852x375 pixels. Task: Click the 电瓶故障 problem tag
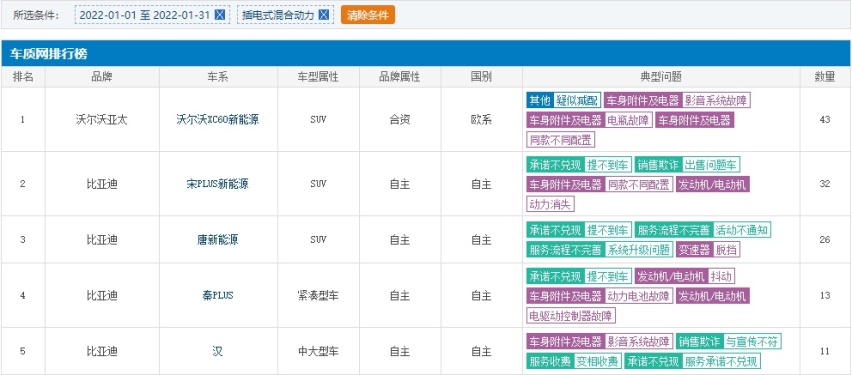[628, 120]
